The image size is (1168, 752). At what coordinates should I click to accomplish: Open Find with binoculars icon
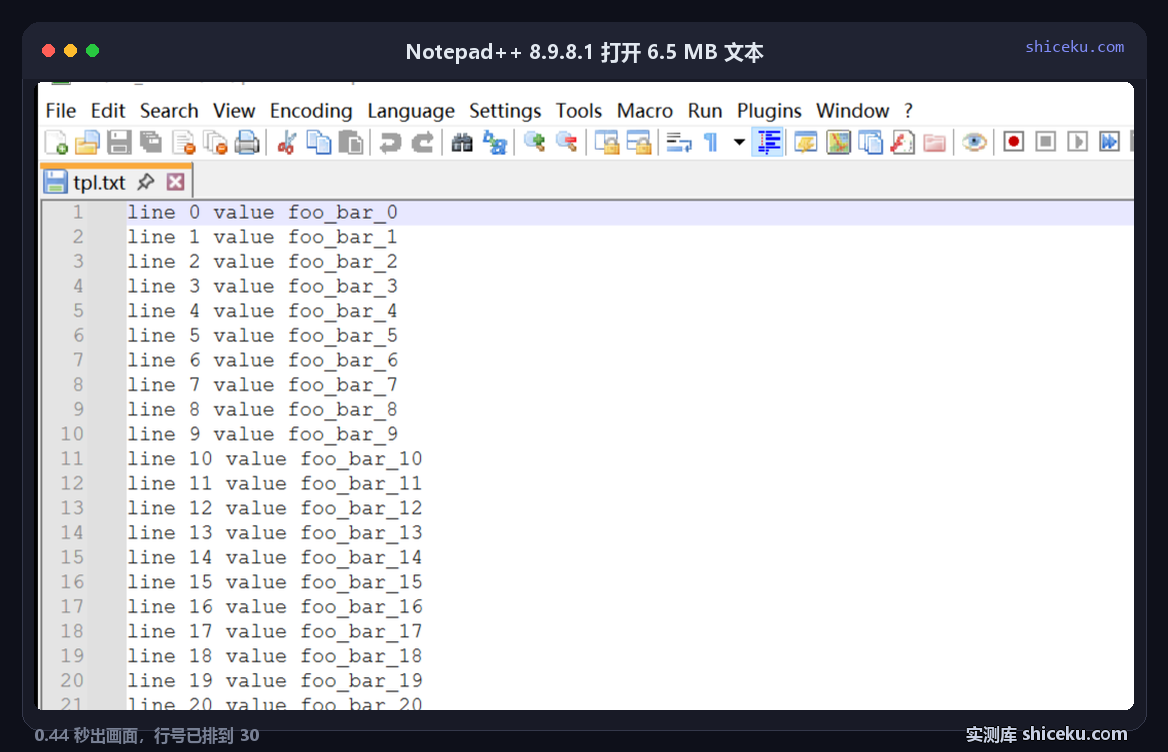click(462, 141)
